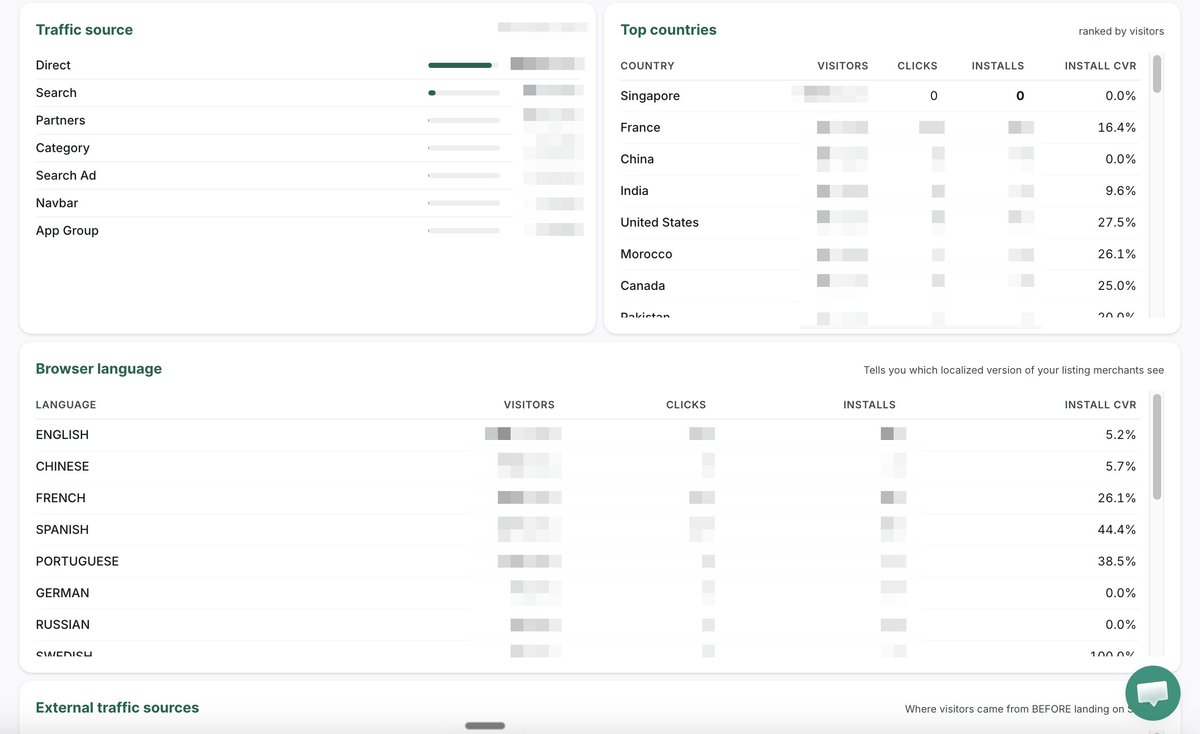Click the United States country row
This screenshot has height=734, width=1200.
point(878,222)
